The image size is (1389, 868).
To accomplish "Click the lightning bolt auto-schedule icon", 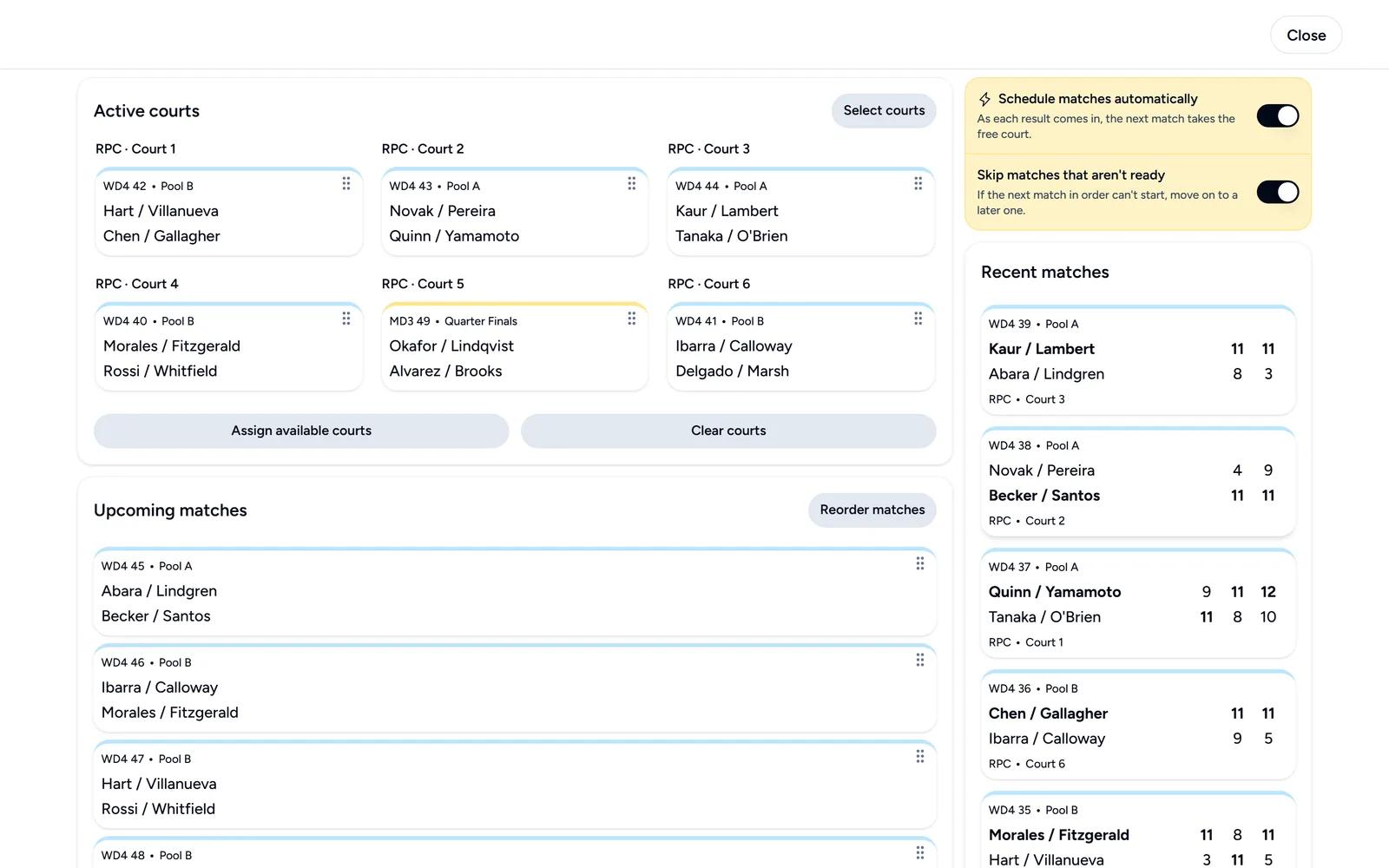I will pos(984,99).
